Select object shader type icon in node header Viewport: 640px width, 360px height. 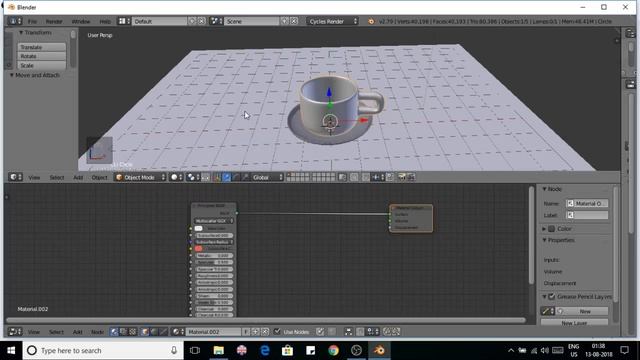tap(144, 332)
